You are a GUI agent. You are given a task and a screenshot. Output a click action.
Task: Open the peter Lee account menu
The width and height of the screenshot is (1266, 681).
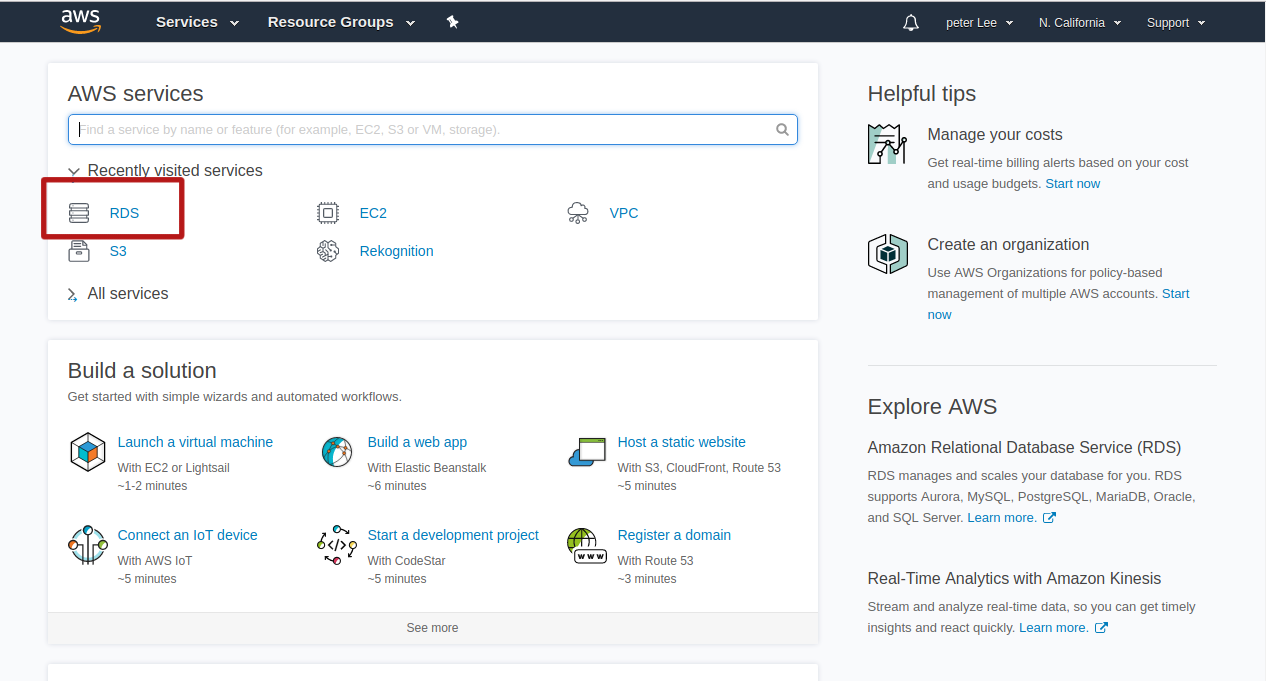point(979,22)
